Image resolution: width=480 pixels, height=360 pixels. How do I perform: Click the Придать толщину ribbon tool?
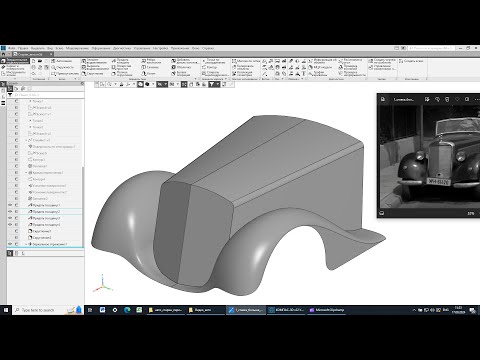pyautogui.click(x=121, y=61)
